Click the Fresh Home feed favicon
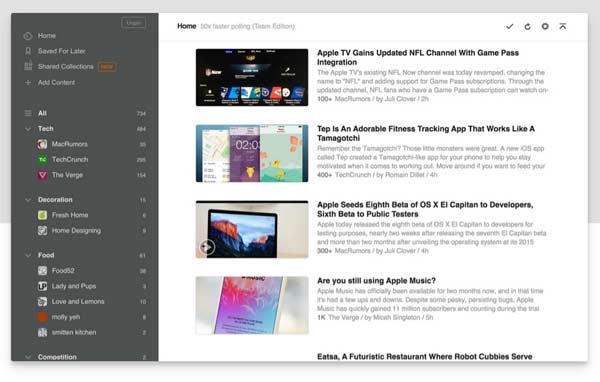This screenshot has height=382, width=600. 42,215
